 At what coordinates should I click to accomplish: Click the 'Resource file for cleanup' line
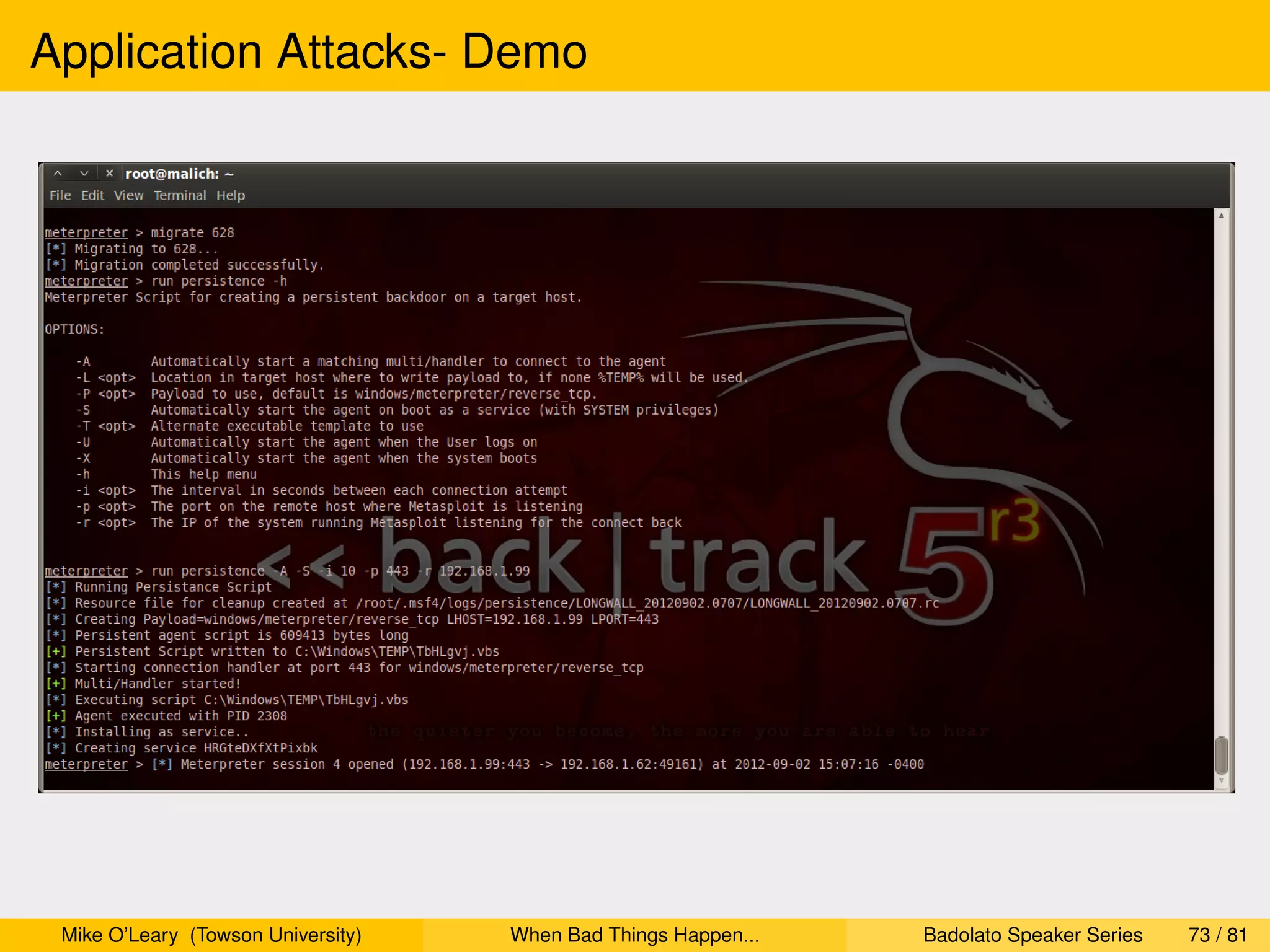(492, 604)
